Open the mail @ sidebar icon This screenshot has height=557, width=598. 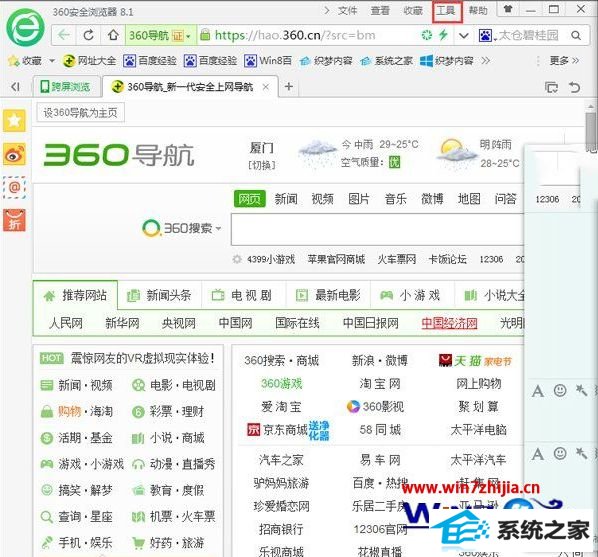pyautogui.click(x=14, y=187)
